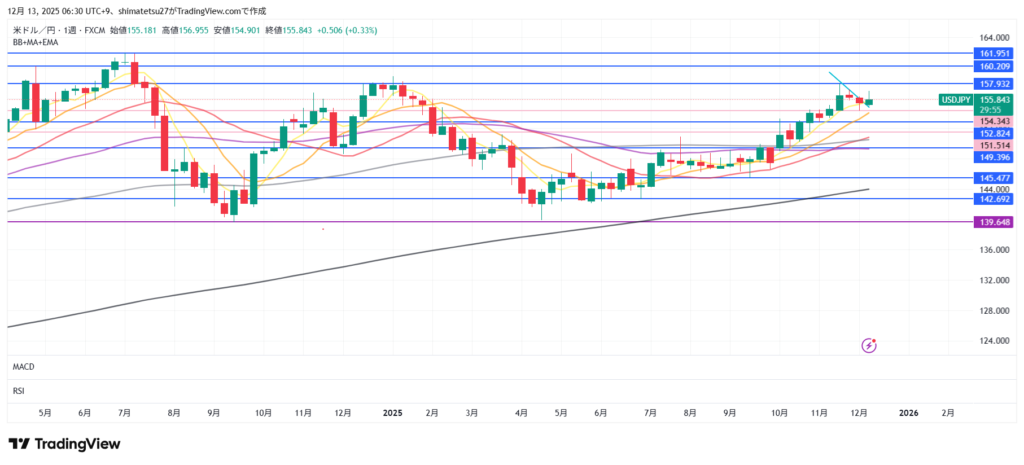The width and height of the screenshot is (1024, 465).
Task: Select the 155.843 current price label
Action: click(x=993, y=100)
